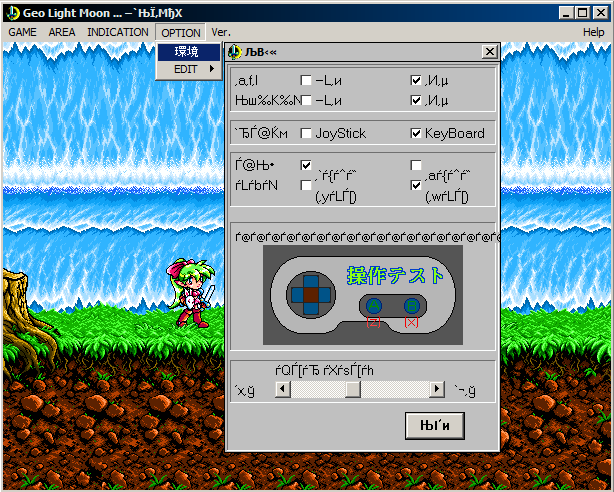Click the slider track left of the thumb
The width and height of the screenshot is (614, 492).
318,390
